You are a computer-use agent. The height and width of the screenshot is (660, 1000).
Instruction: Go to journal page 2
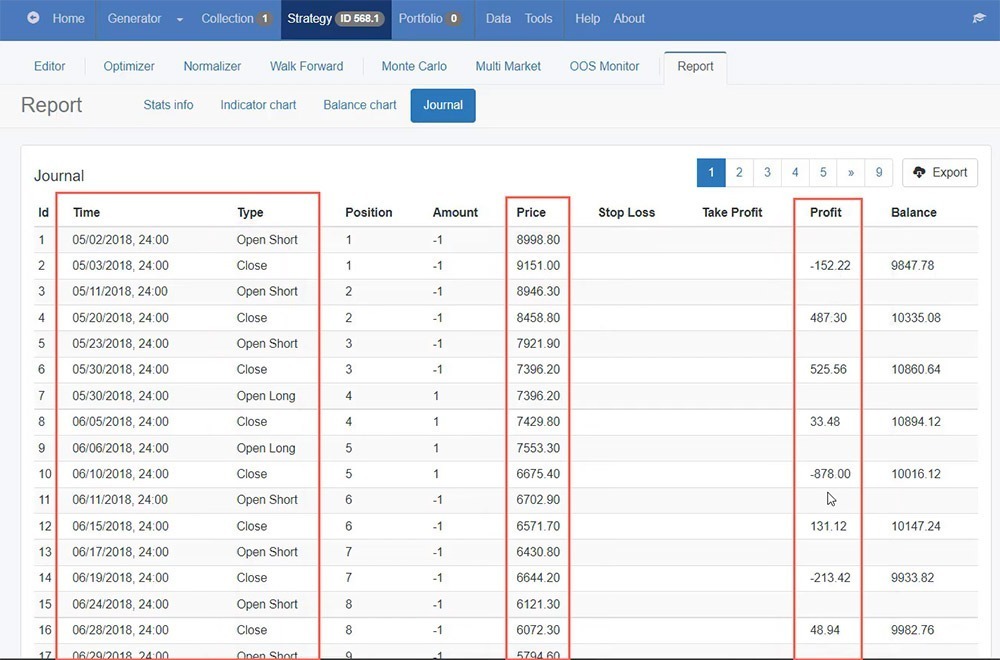point(739,172)
